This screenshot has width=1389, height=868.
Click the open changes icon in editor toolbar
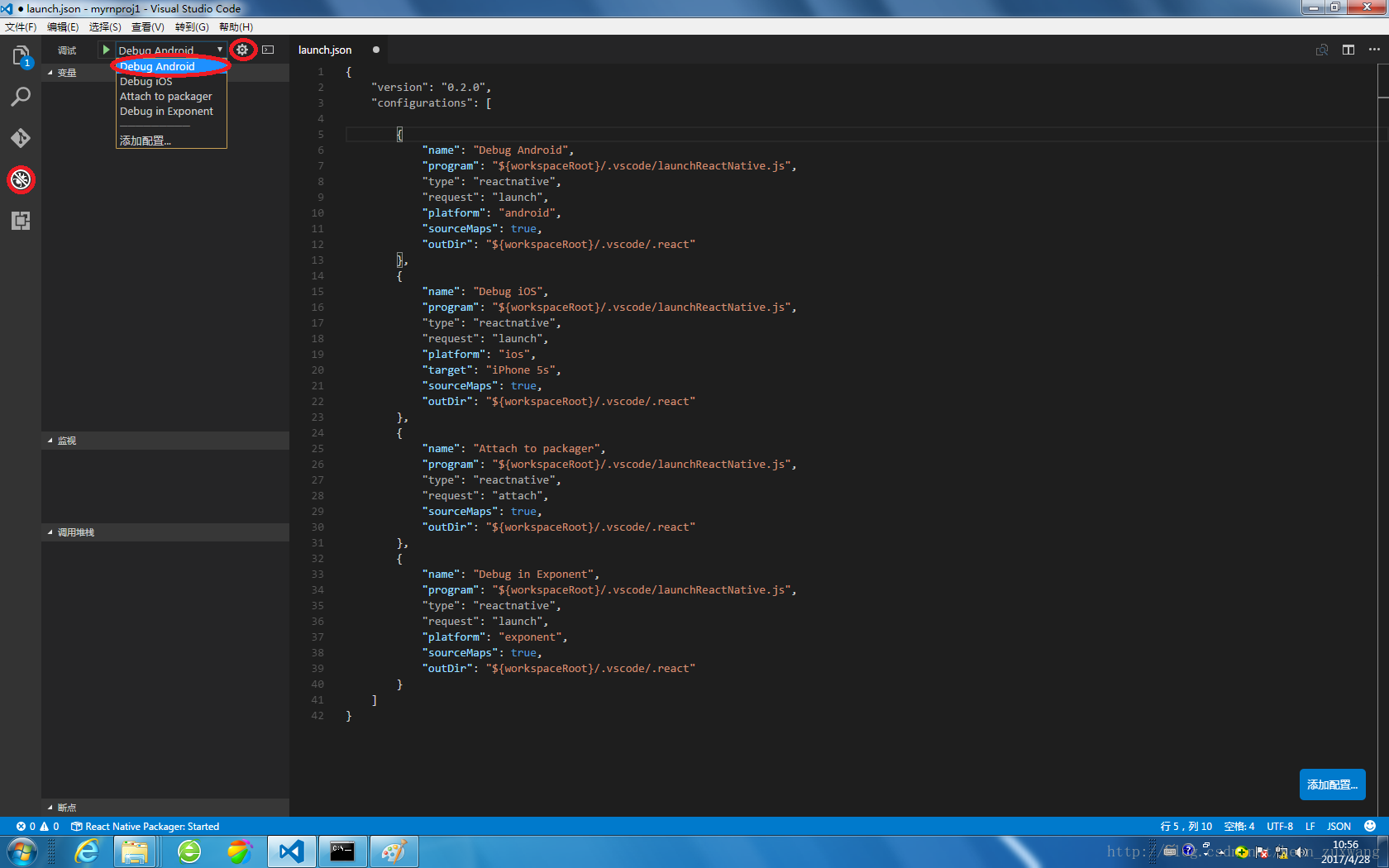point(1322,50)
